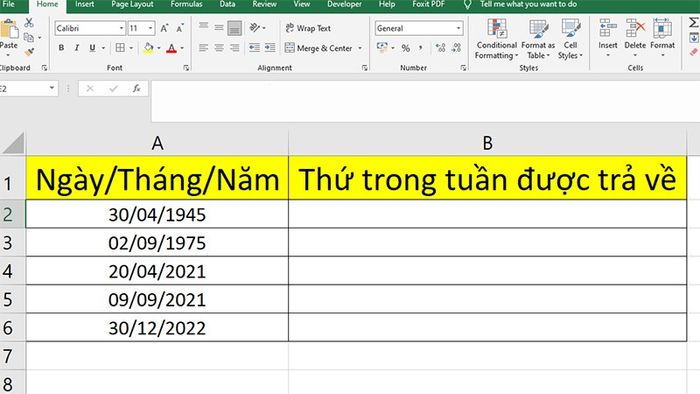Click inside the formula bar input
Viewport: 700px width, 394px height.
(x=424, y=101)
